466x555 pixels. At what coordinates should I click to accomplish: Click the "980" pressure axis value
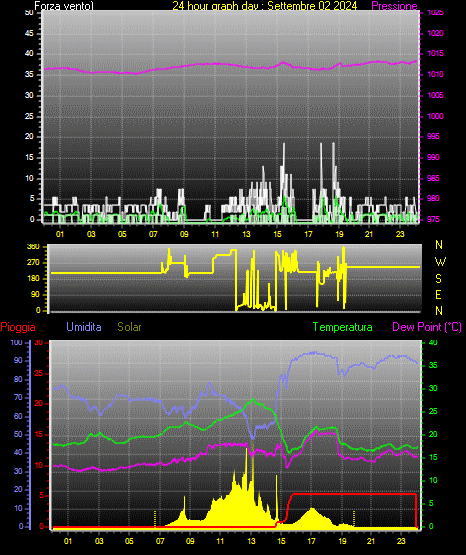tap(433, 198)
